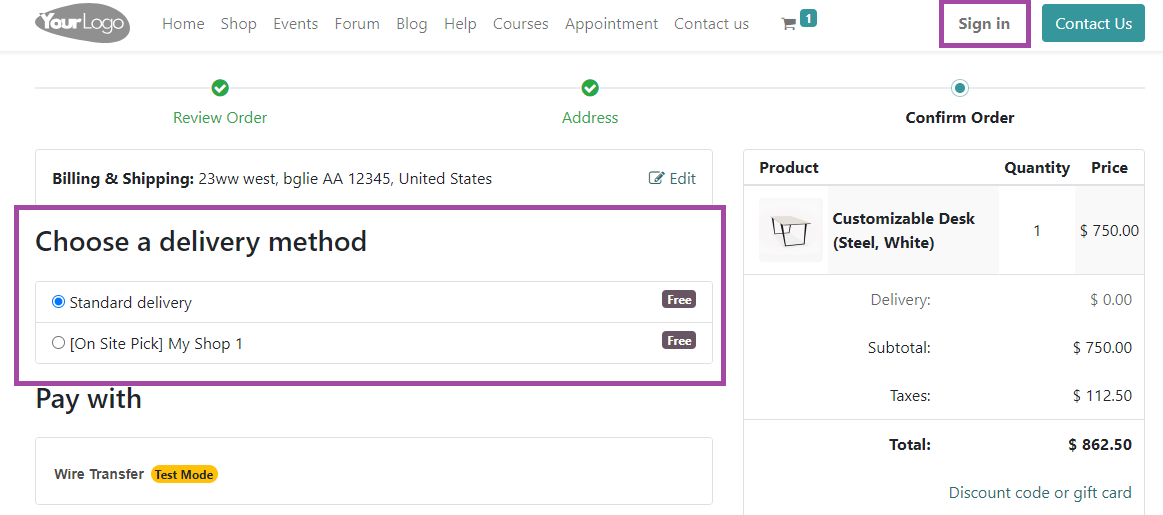Go to the Events page
Image resolution: width=1163 pixels, height=515 pixels.
point(295,24)
